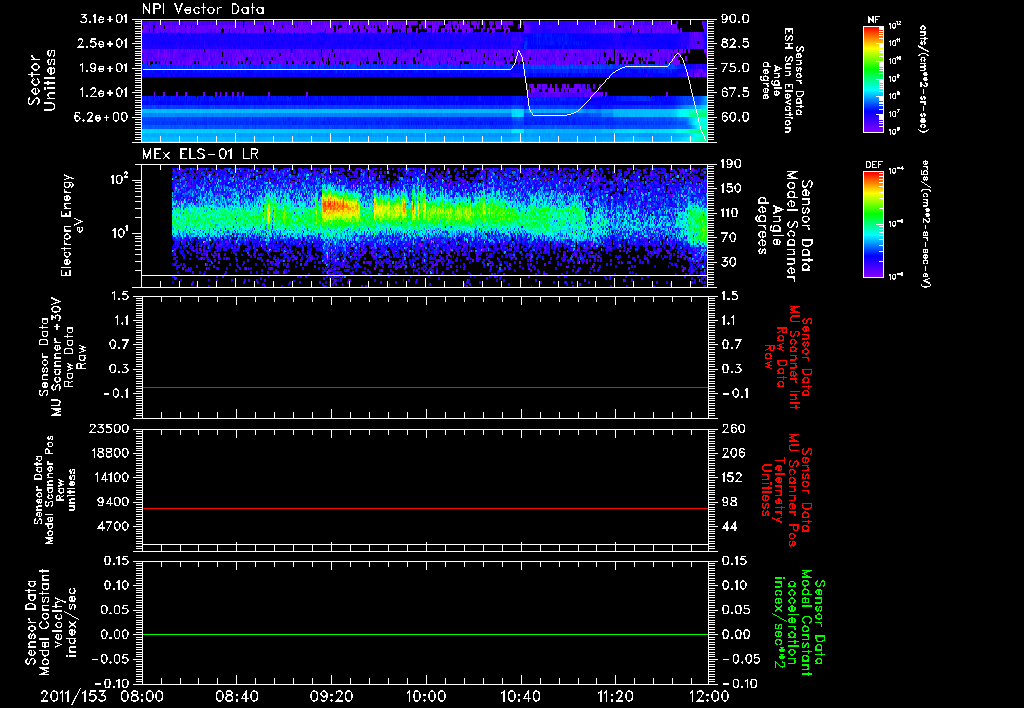
Task: Click the red line in MU Scanner +30V plot
Action: click(425, 387)
